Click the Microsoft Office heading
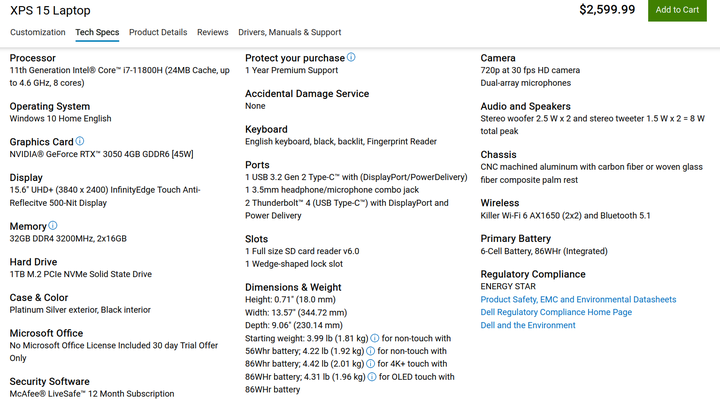720x399 pixels. click(x=46, y=333)
